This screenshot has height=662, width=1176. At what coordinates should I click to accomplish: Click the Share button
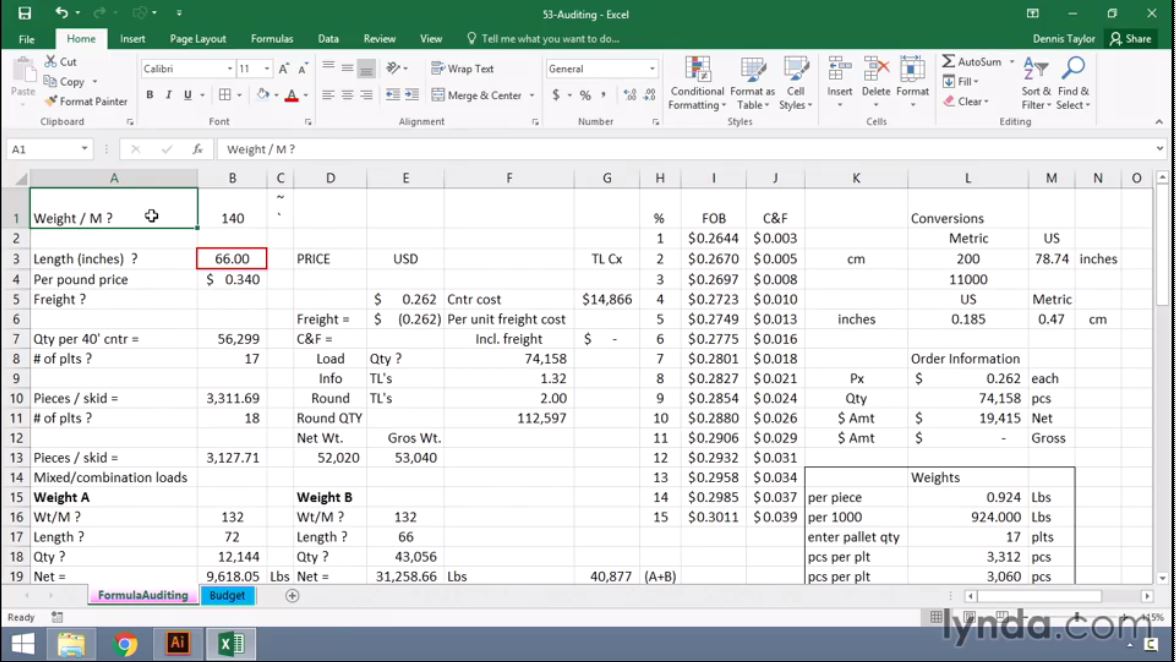pos(1131,39)
